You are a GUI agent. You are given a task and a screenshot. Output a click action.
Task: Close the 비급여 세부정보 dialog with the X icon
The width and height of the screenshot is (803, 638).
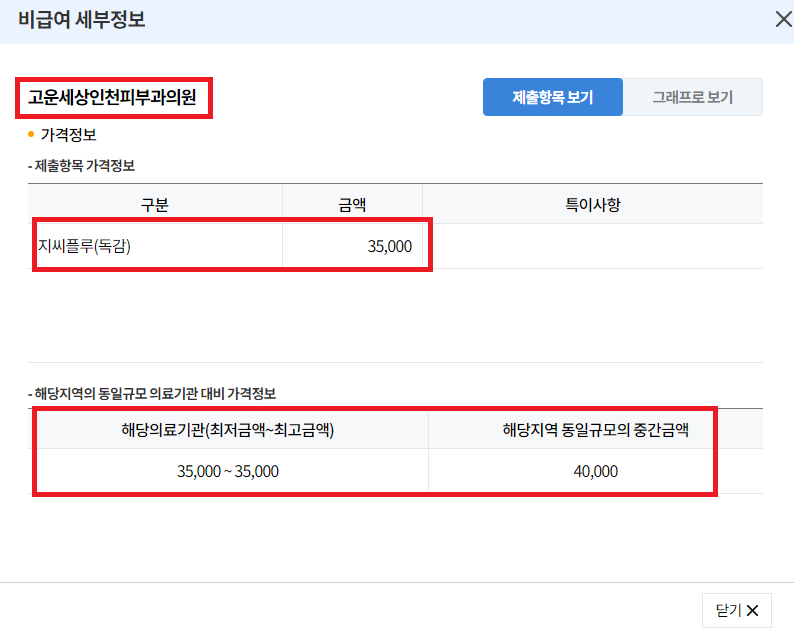coord(783,19)
